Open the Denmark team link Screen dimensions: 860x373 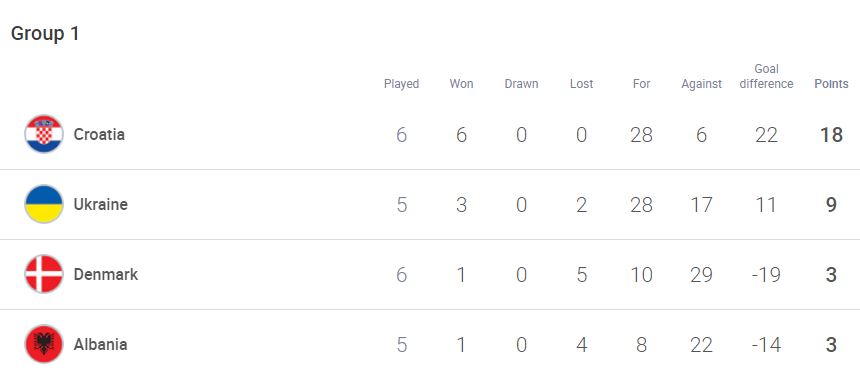(106, 274)
